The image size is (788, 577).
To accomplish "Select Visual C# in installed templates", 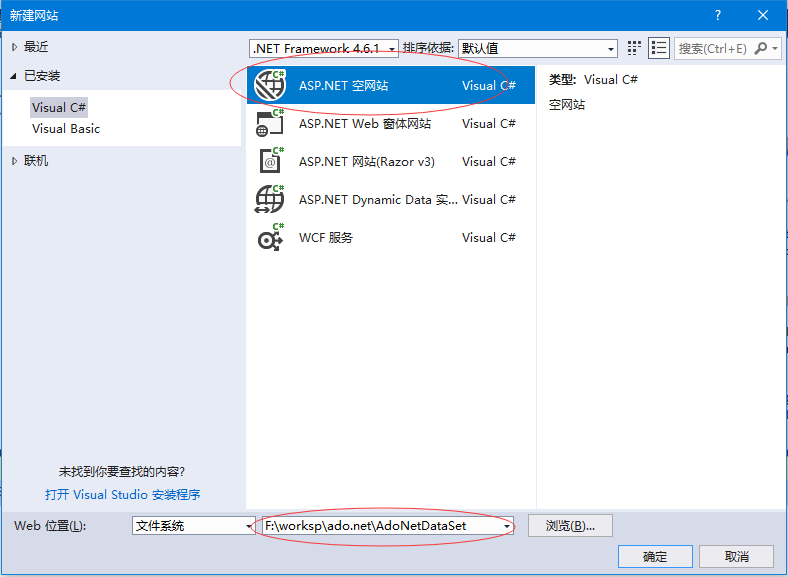I will 59,108.
